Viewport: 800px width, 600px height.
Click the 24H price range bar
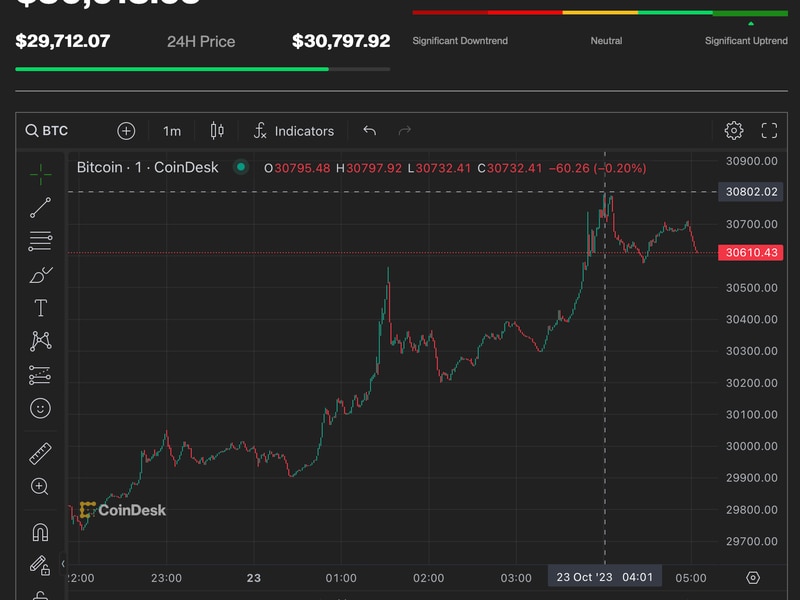pos(203,69)
